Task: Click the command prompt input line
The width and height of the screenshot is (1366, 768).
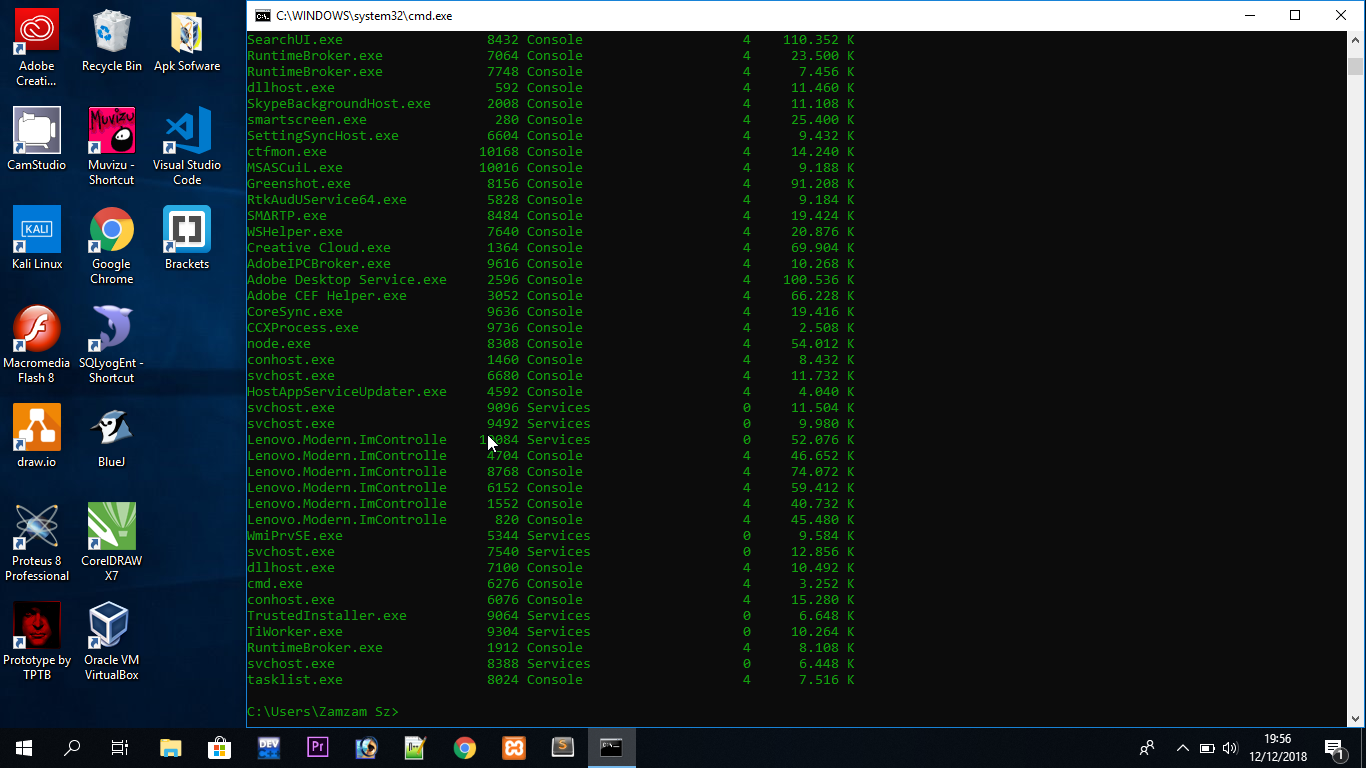Action: [x=420, y=711]
